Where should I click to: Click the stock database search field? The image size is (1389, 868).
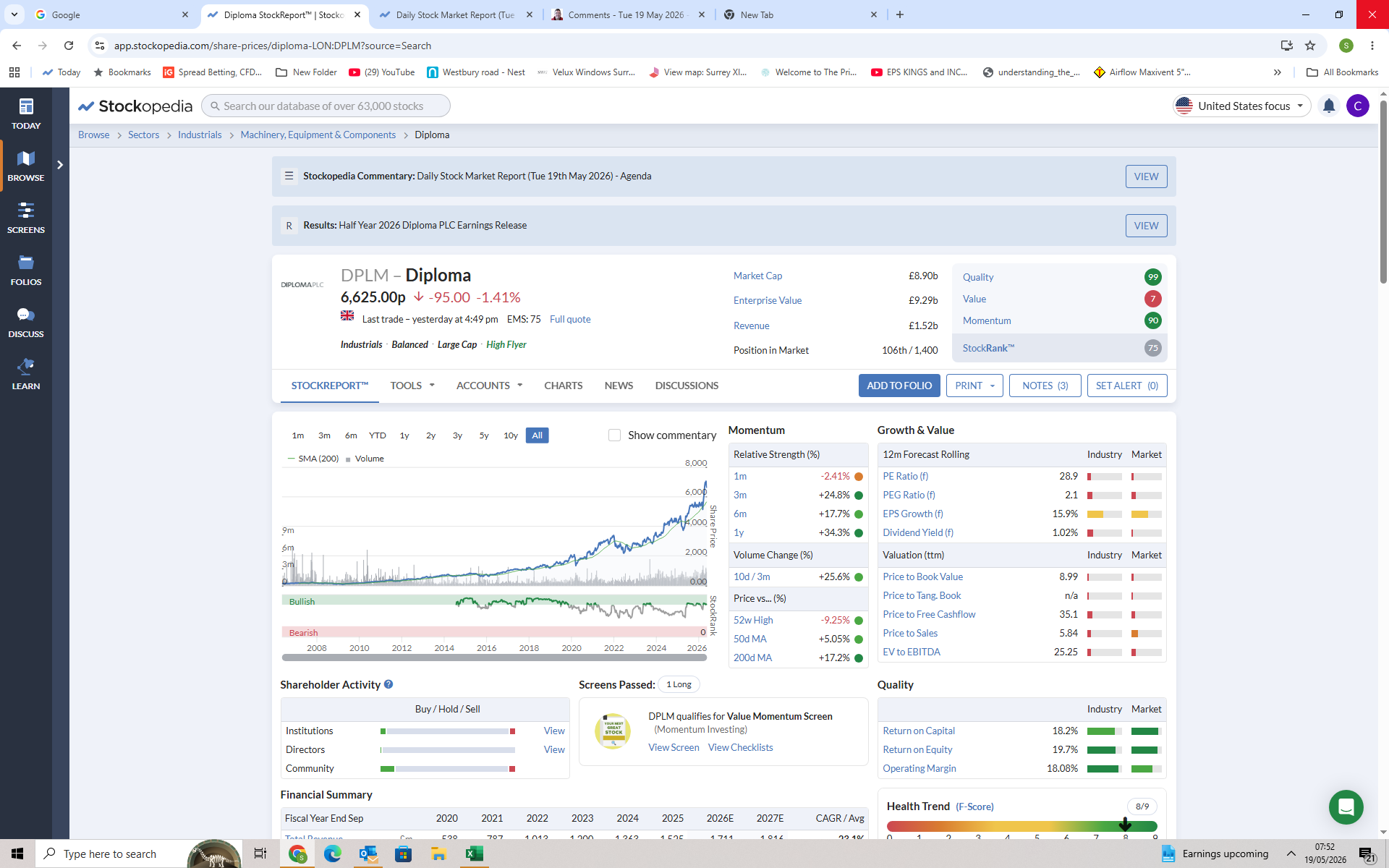[x=326, y=106]
